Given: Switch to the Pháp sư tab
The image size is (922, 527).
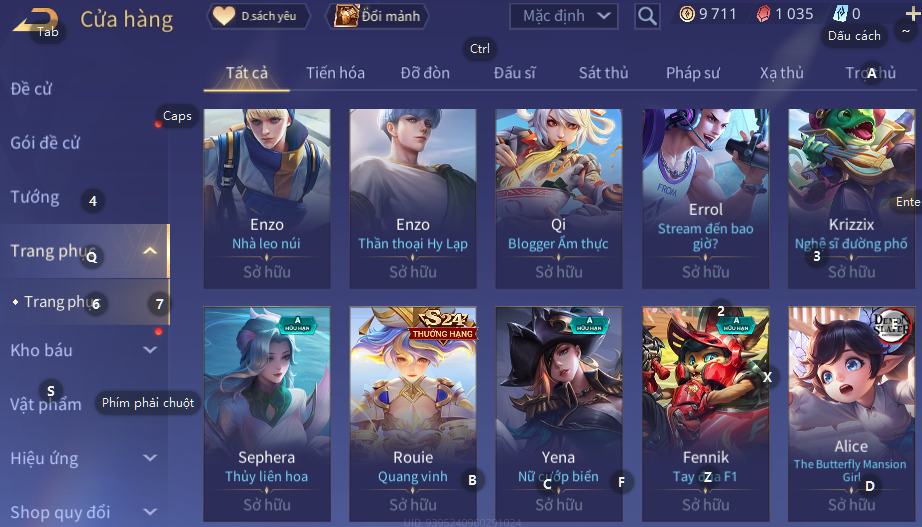Looking at the screenshot, I should pyautogui.click(x=693, y=73).
